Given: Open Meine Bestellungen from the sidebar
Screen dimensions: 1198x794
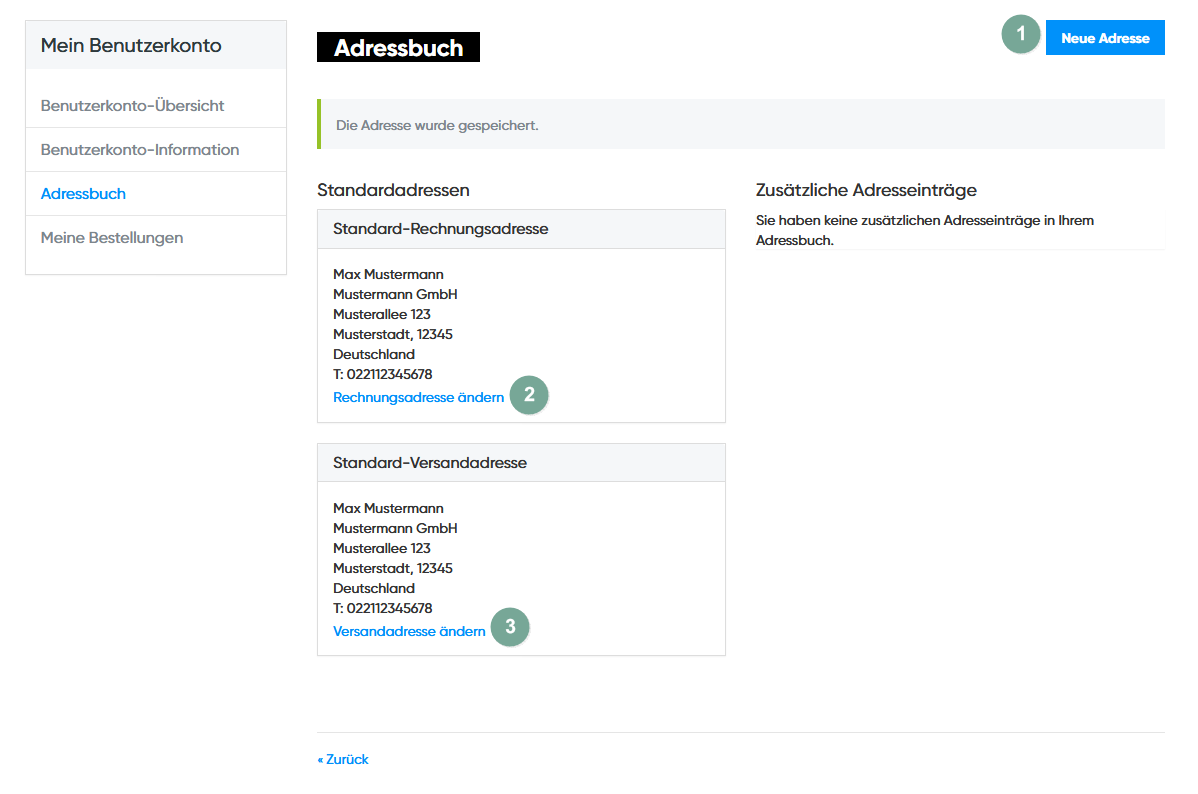Looking at the screenshot, I should click(112, 238).
